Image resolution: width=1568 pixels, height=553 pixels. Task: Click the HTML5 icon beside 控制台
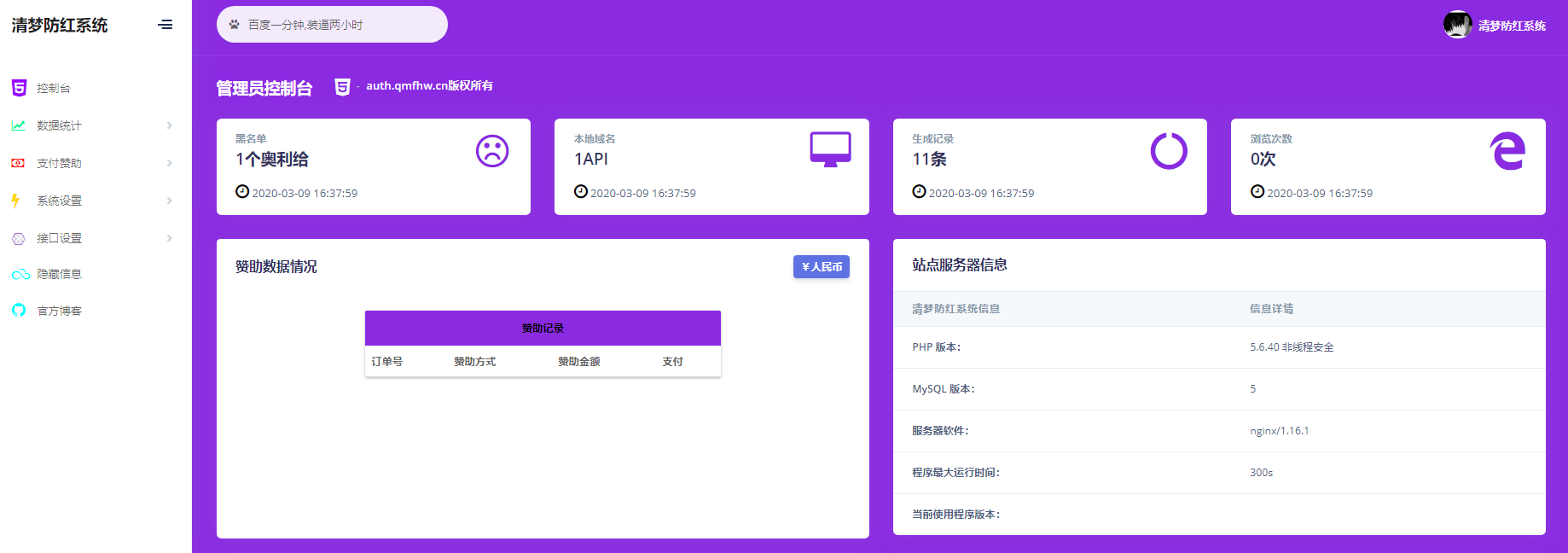click(x=19, y=88)
